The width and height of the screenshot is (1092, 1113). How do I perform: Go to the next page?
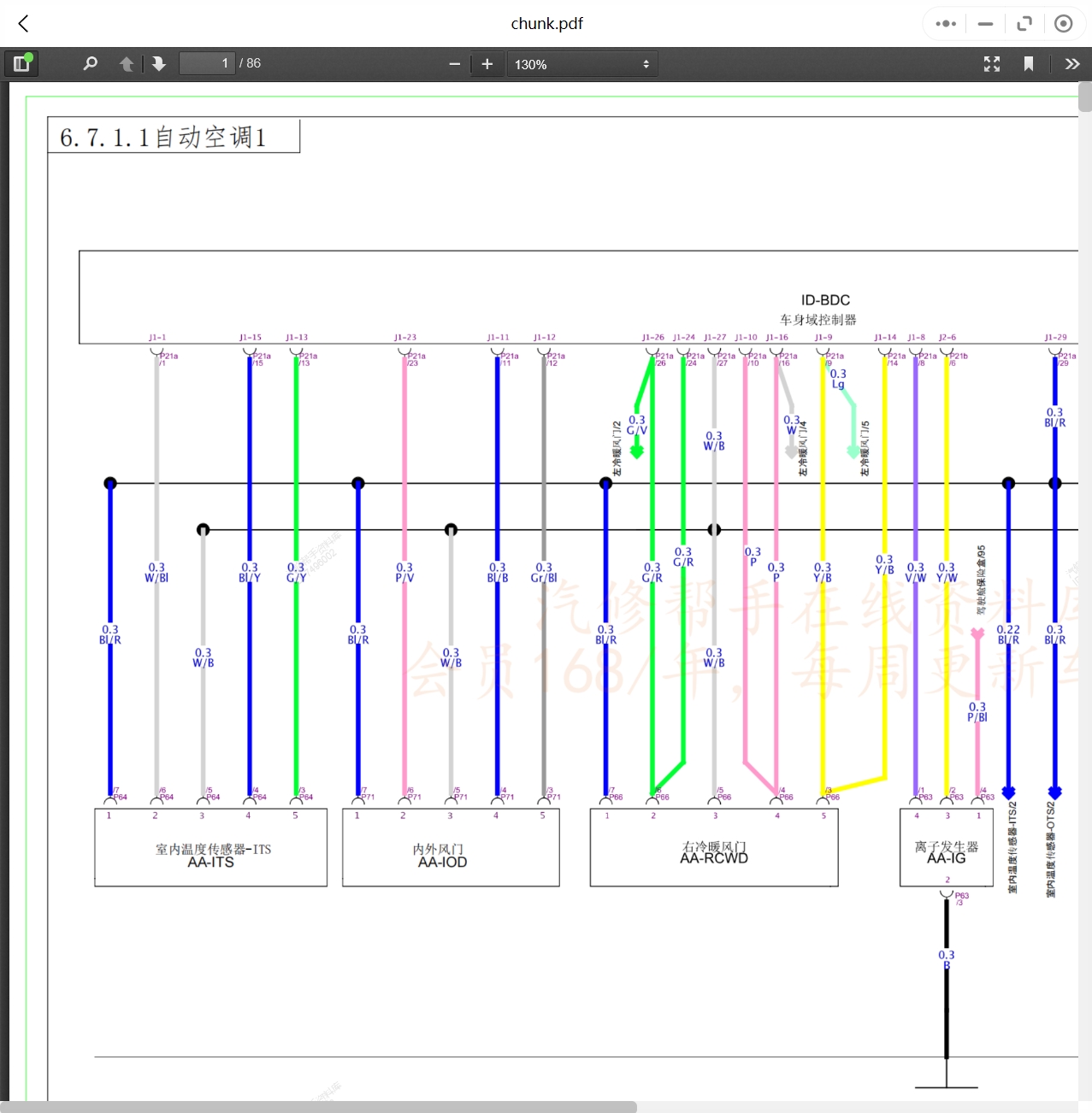click(159, 63)
